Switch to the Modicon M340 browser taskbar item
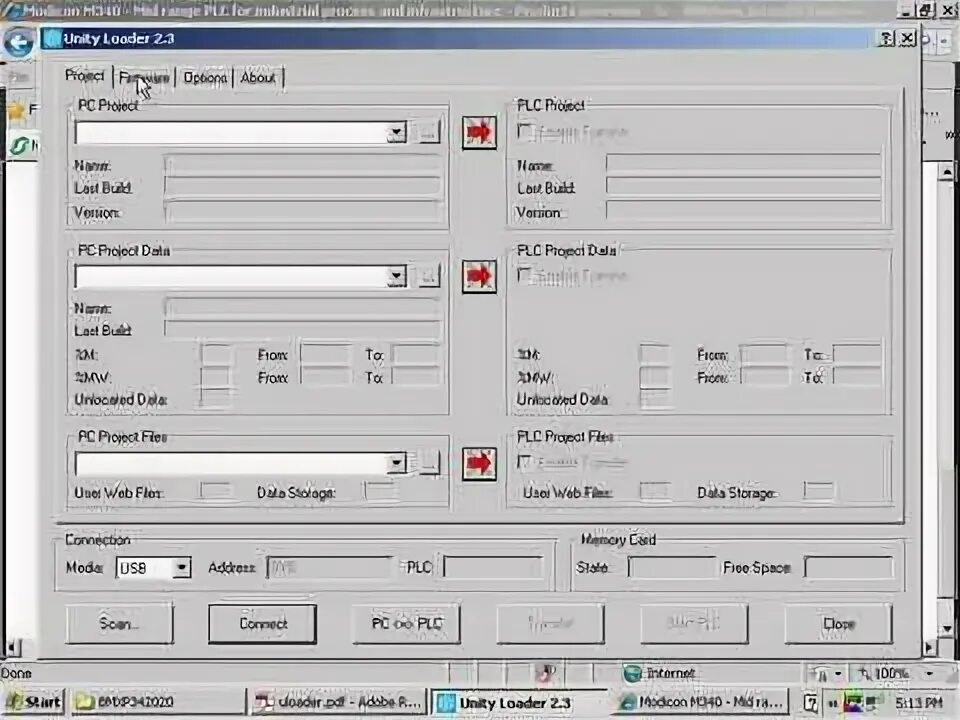 click(700, 702)
